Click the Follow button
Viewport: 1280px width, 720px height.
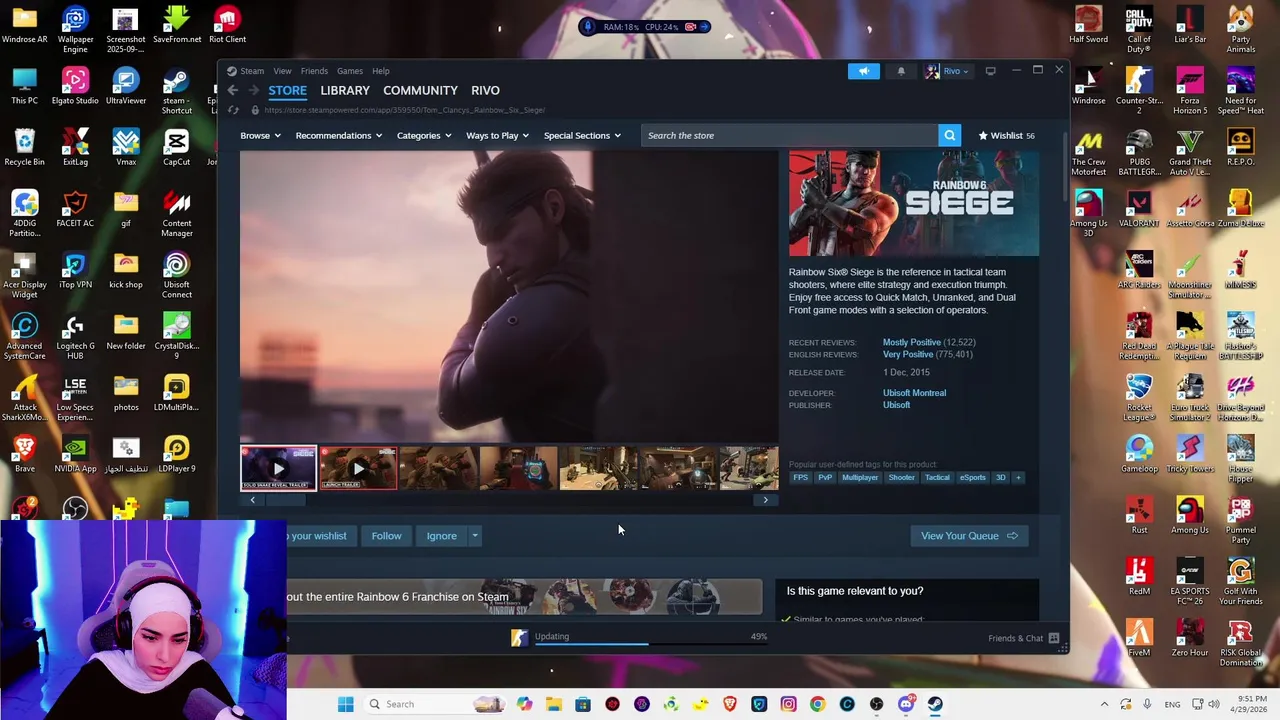pyautogui.click(x=386, y=536)
